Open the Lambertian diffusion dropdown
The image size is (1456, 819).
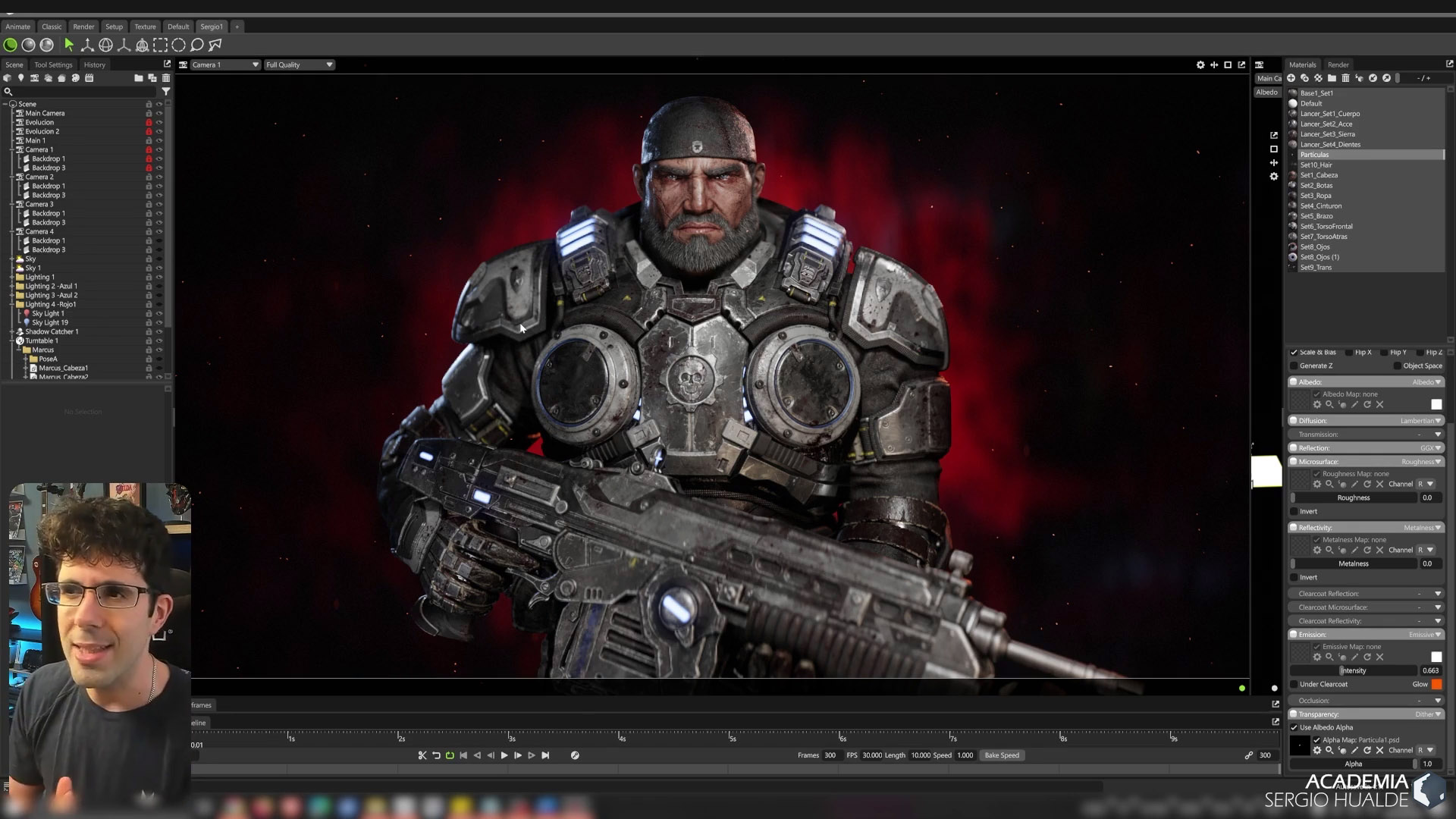point(1421,421)
